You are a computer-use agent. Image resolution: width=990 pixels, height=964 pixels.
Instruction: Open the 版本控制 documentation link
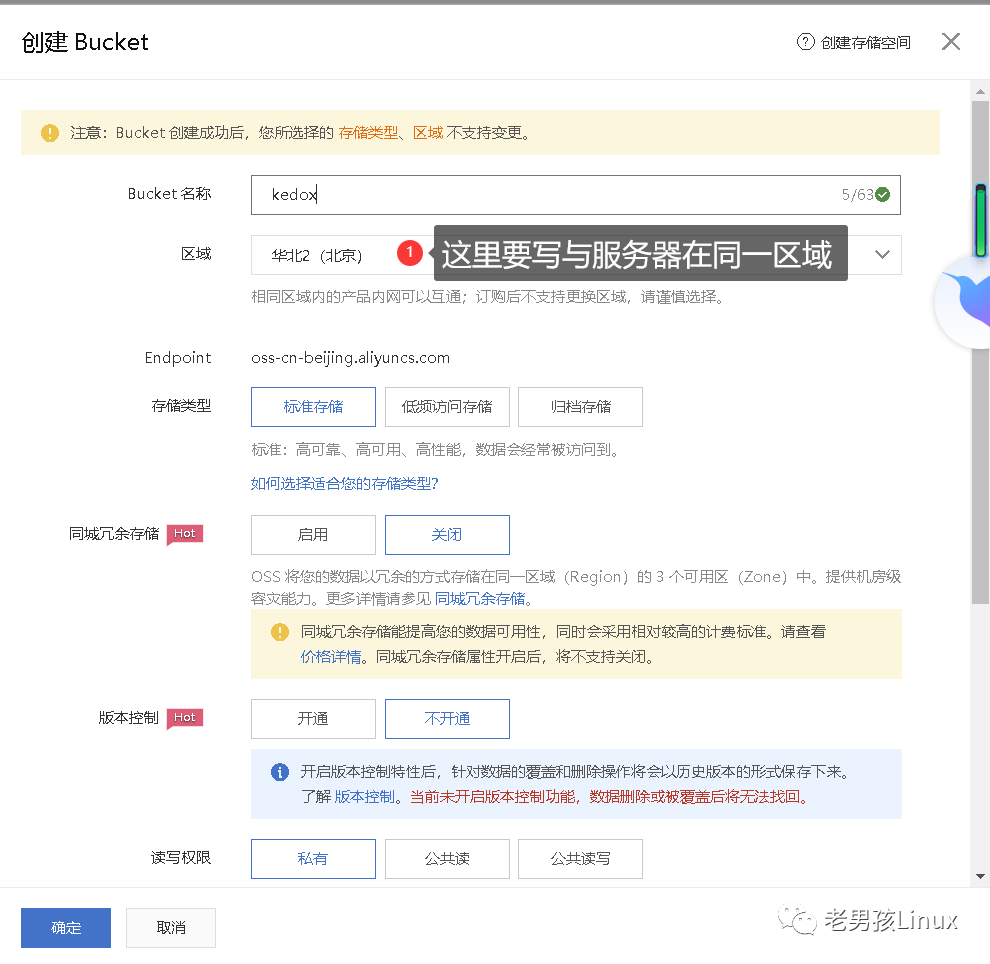[364, 797]
